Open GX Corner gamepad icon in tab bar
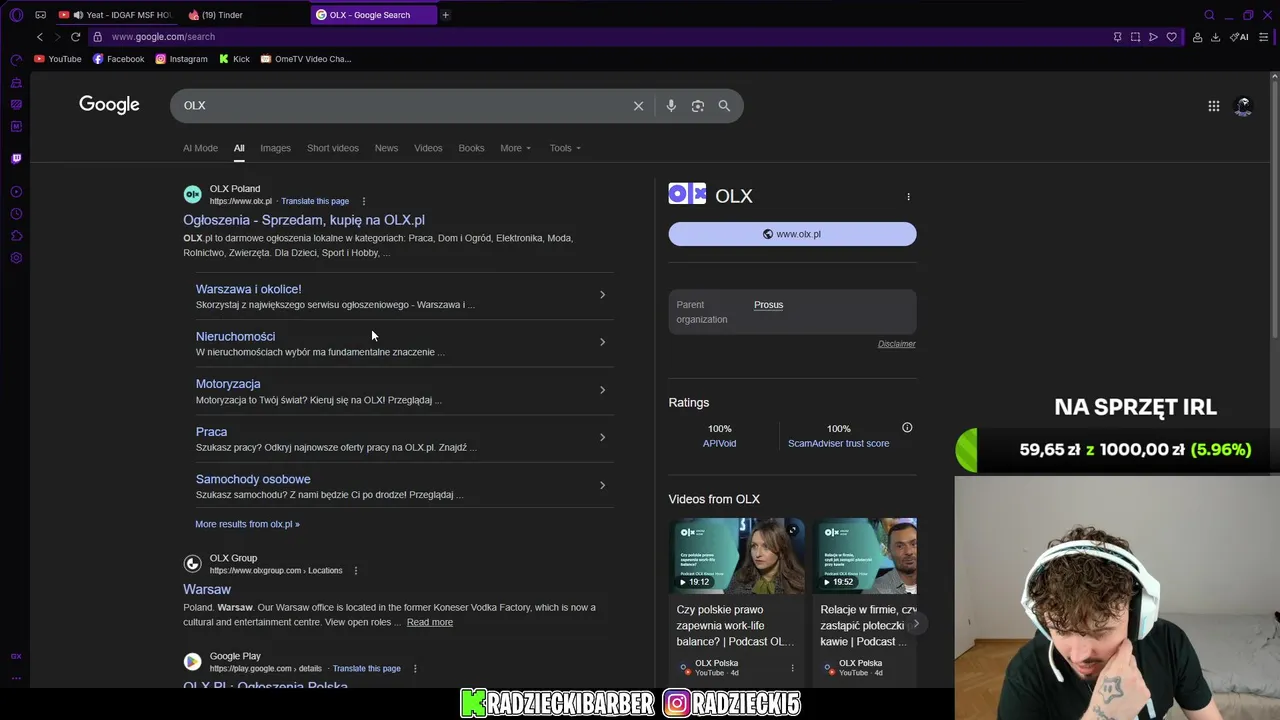Image resolution: width=1280 pixels, height=720 pixels. pyautogui.click(x=41, y=15)
